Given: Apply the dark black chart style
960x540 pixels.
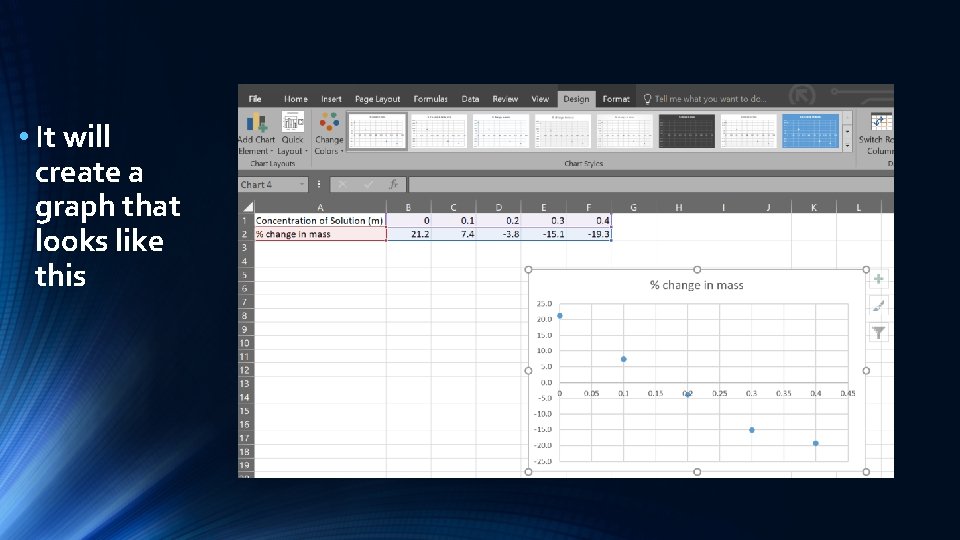Looking at the screenshot, I should click(x=686, y=130).
